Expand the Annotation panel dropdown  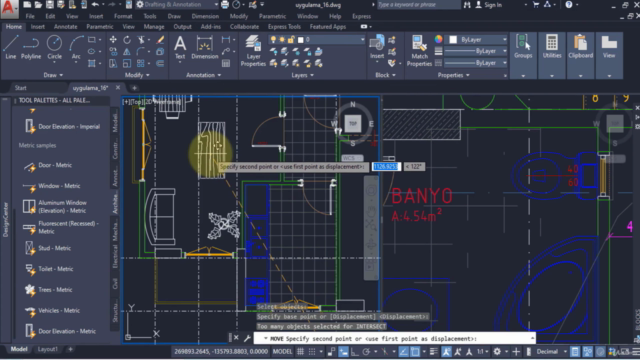click(204, 75)
